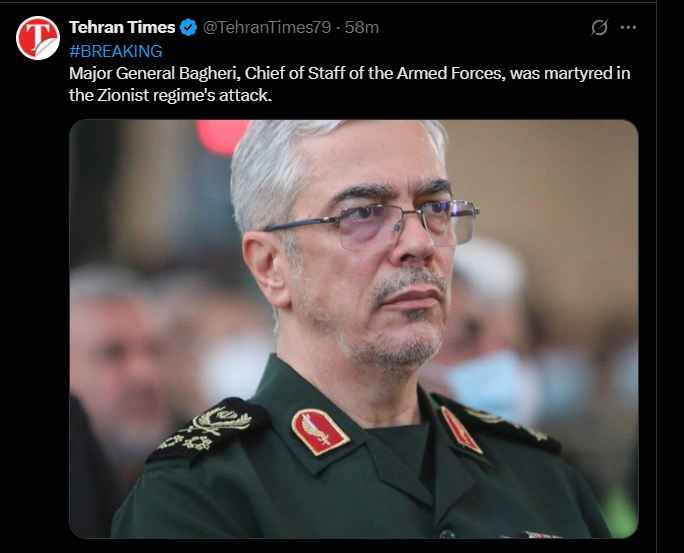
Task: Click the red T logo in avatar
Action: [37, 38]
